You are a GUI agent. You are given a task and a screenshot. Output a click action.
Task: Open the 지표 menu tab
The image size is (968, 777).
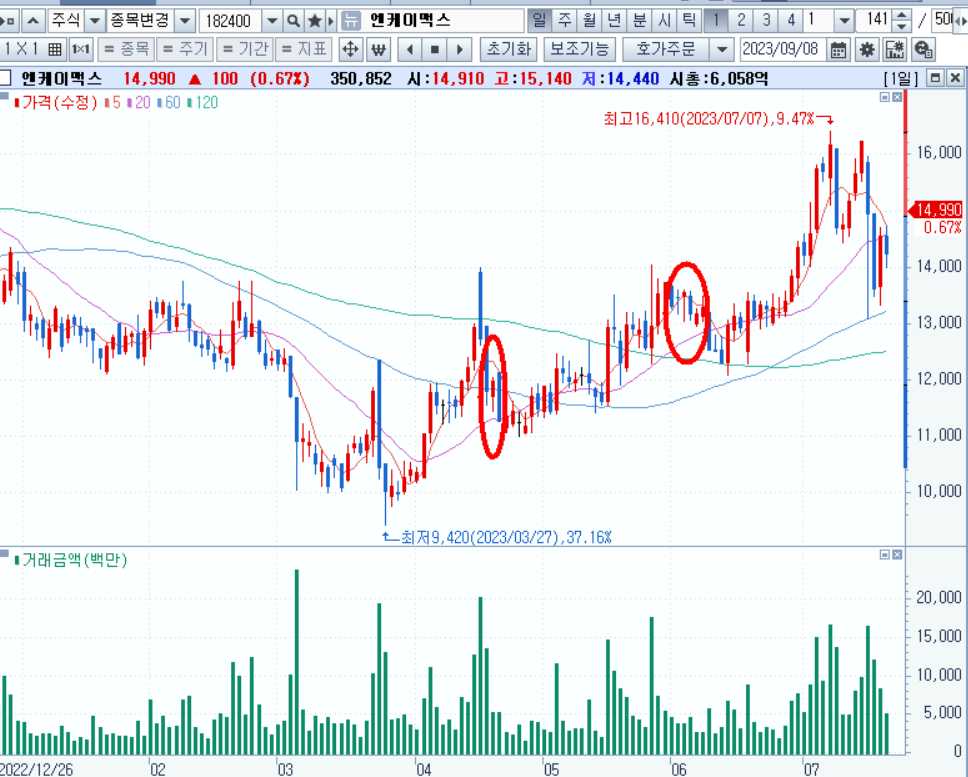pyautogui.click(x=304, y=49)
